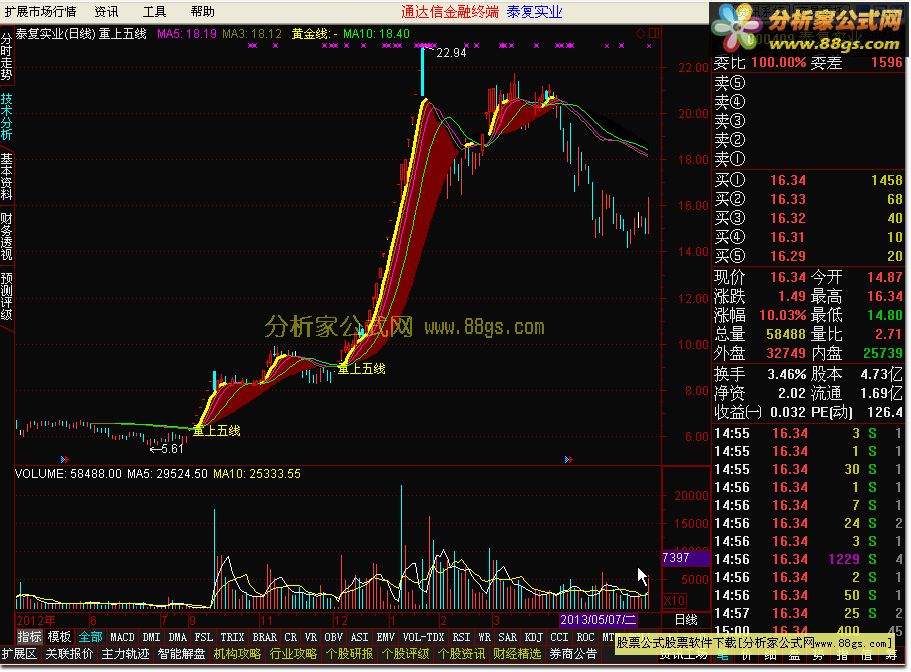Open 财务透视 side tab
911x672 pixels.
[6, 236]
